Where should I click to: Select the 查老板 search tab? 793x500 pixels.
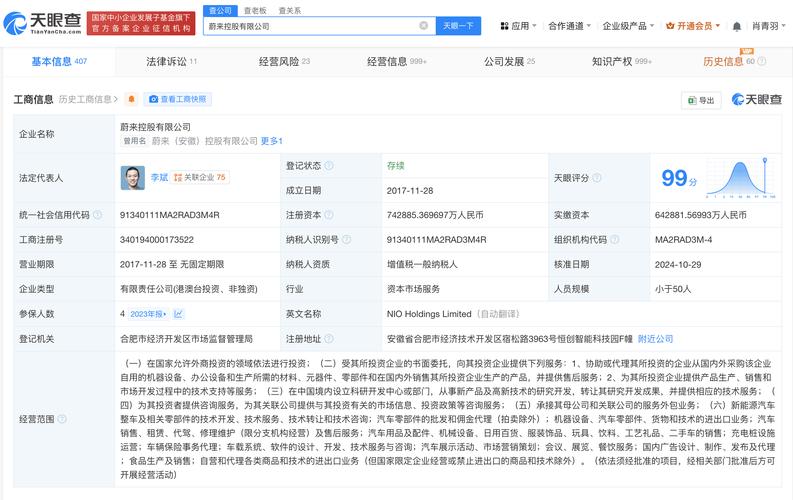(x=255, y=10)
